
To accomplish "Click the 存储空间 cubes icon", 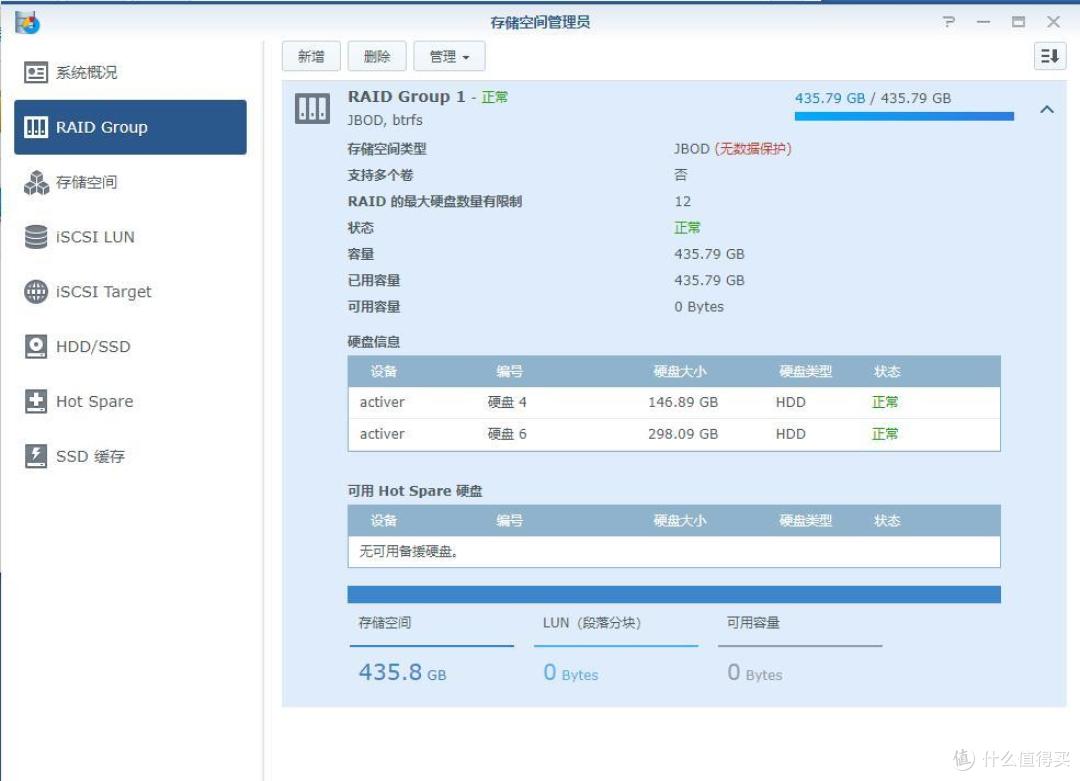I will [36, 182].
